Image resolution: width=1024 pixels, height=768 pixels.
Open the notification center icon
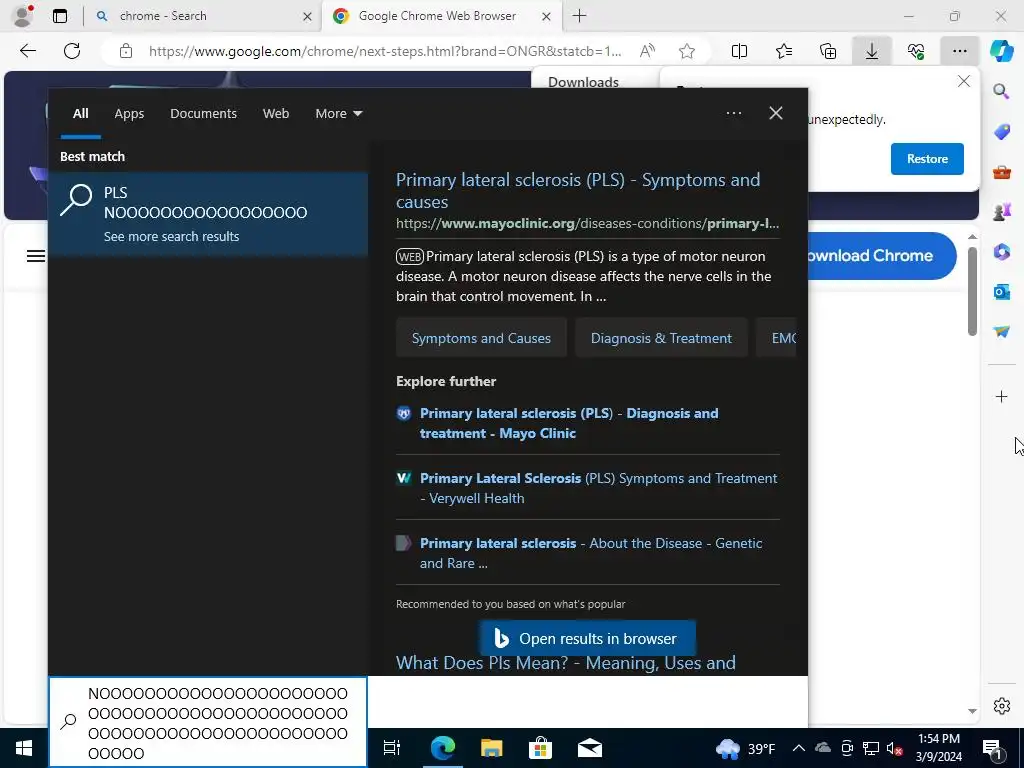point(993,748)
